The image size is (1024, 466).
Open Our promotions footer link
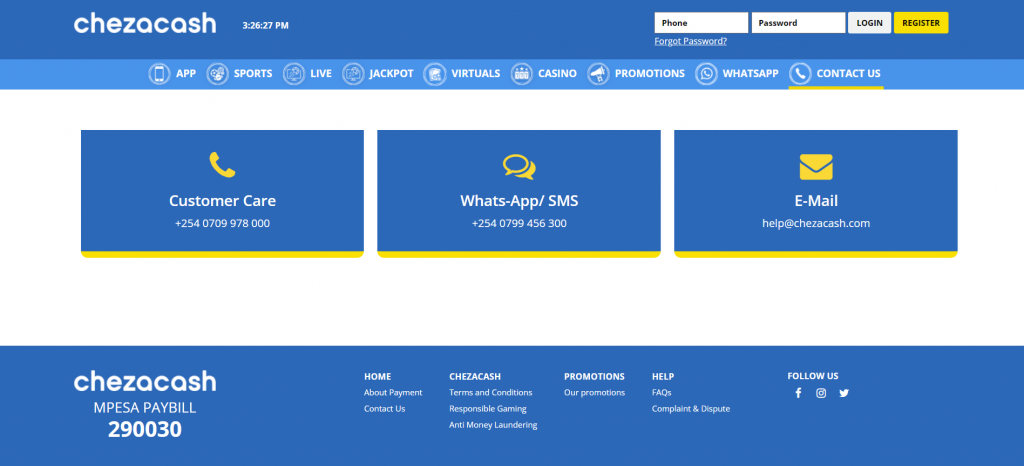click(x=594, y=393)
